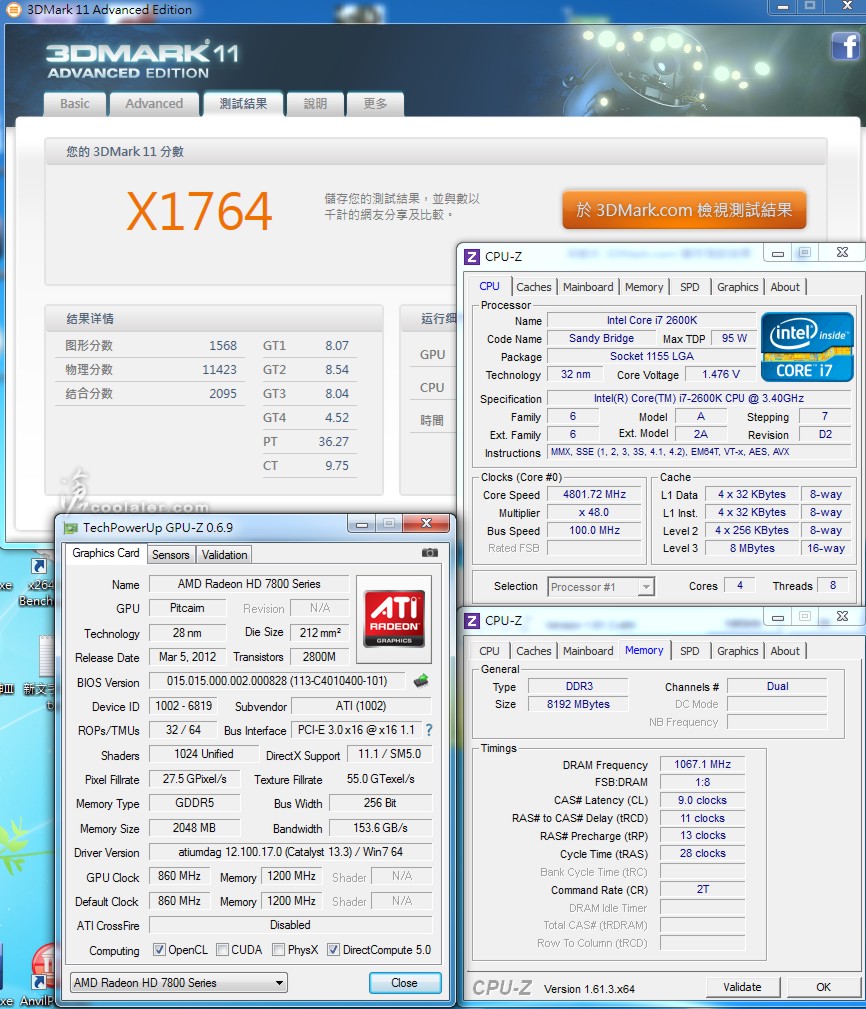The width and height of the screenshot is (866, 1009).
Task: Click the 图形分数 score 1568
Action: pyautogui.click(x=223, y=346)
